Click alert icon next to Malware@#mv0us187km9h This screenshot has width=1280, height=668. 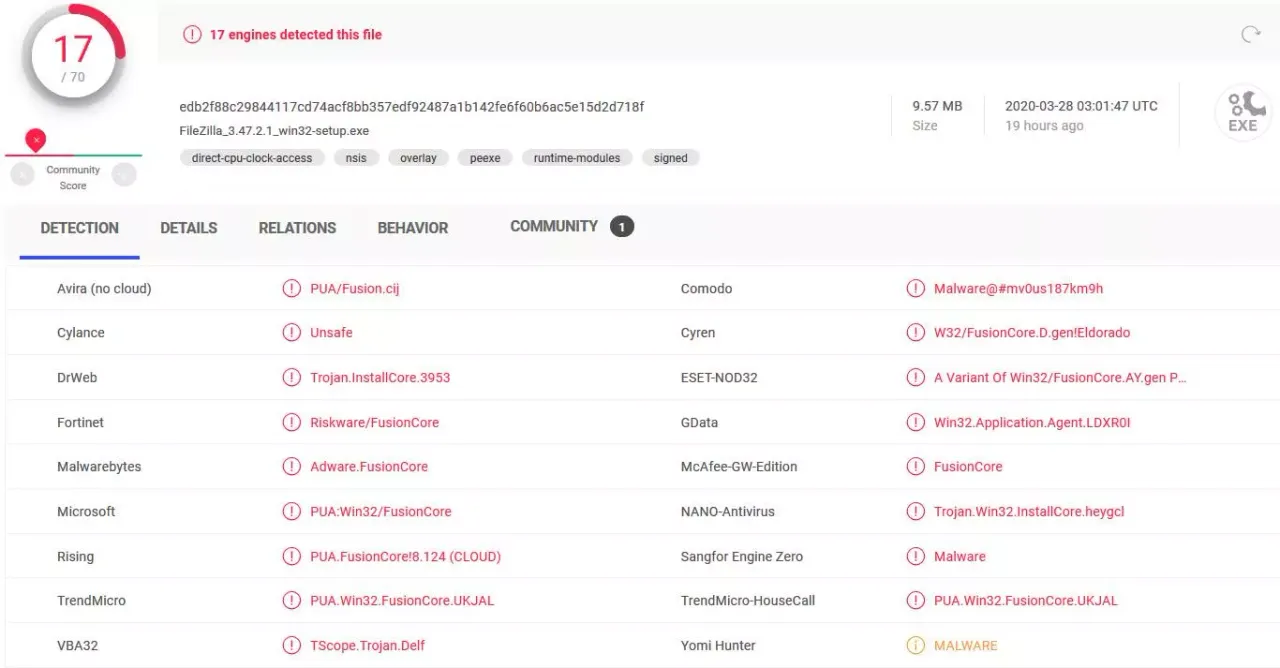915,289
